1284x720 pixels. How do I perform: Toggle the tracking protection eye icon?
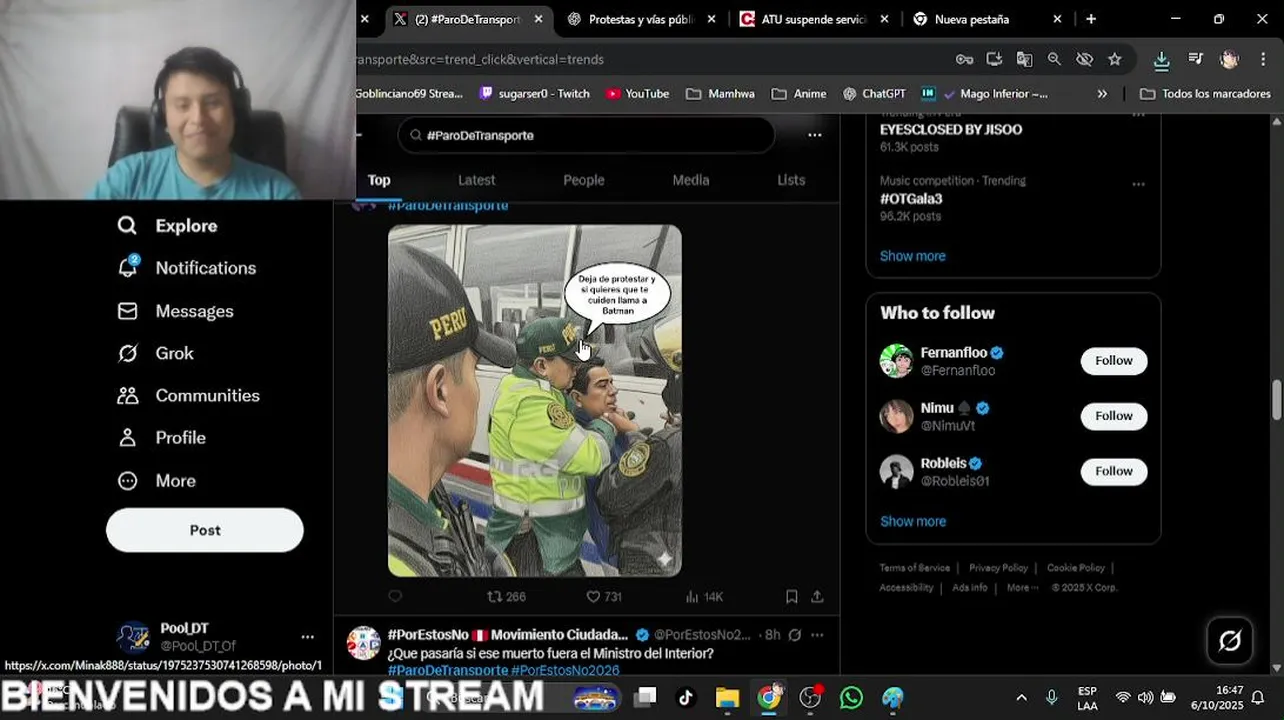pyautogui.click(x=1084, y=59)
